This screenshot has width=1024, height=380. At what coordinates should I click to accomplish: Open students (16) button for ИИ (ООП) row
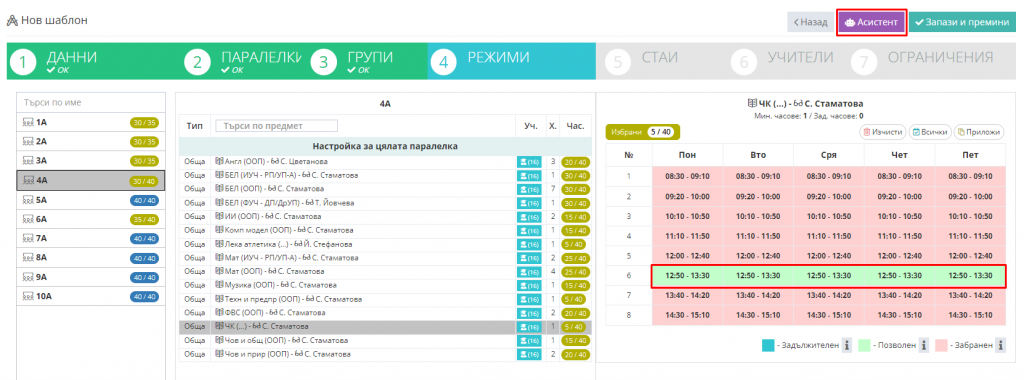click(x=529, y=216)
